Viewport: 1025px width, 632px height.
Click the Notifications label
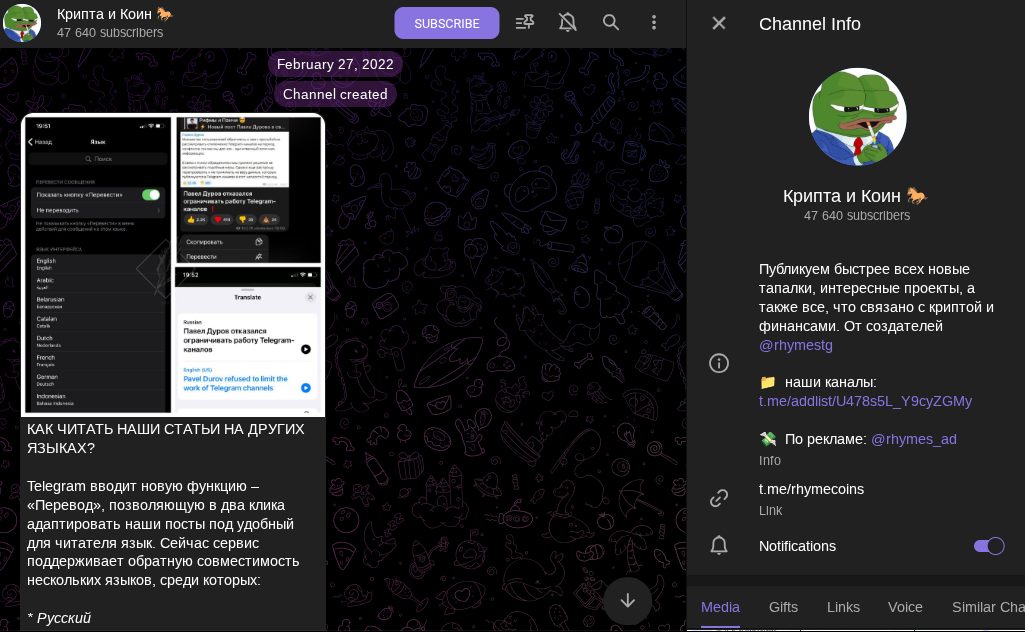tap(797, 546)
